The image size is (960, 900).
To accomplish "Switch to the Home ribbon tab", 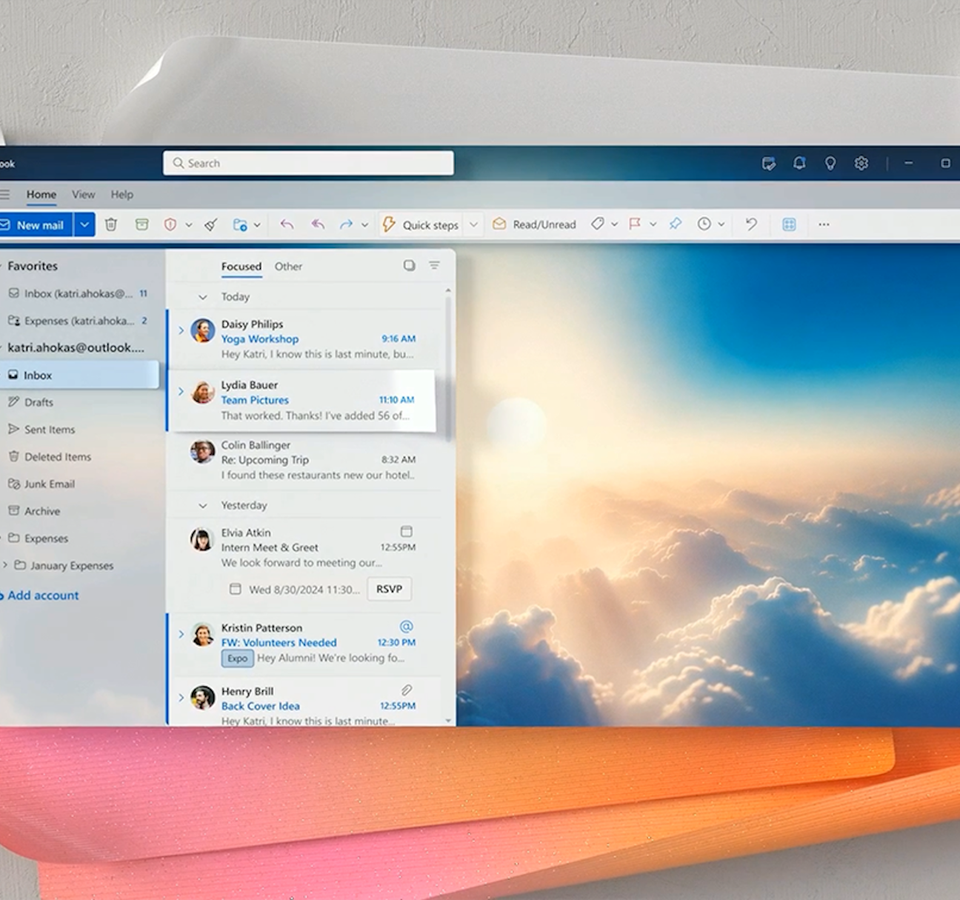I will 41,195.
